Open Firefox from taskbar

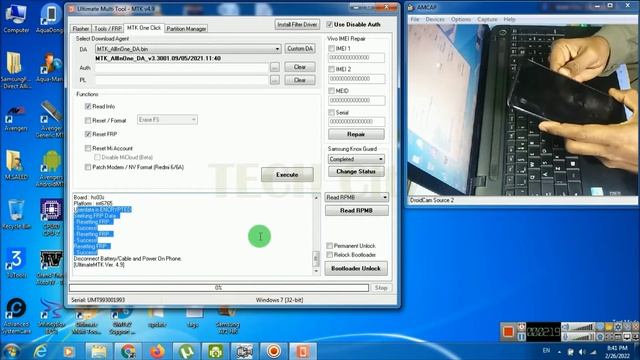(x=157, y=351)
